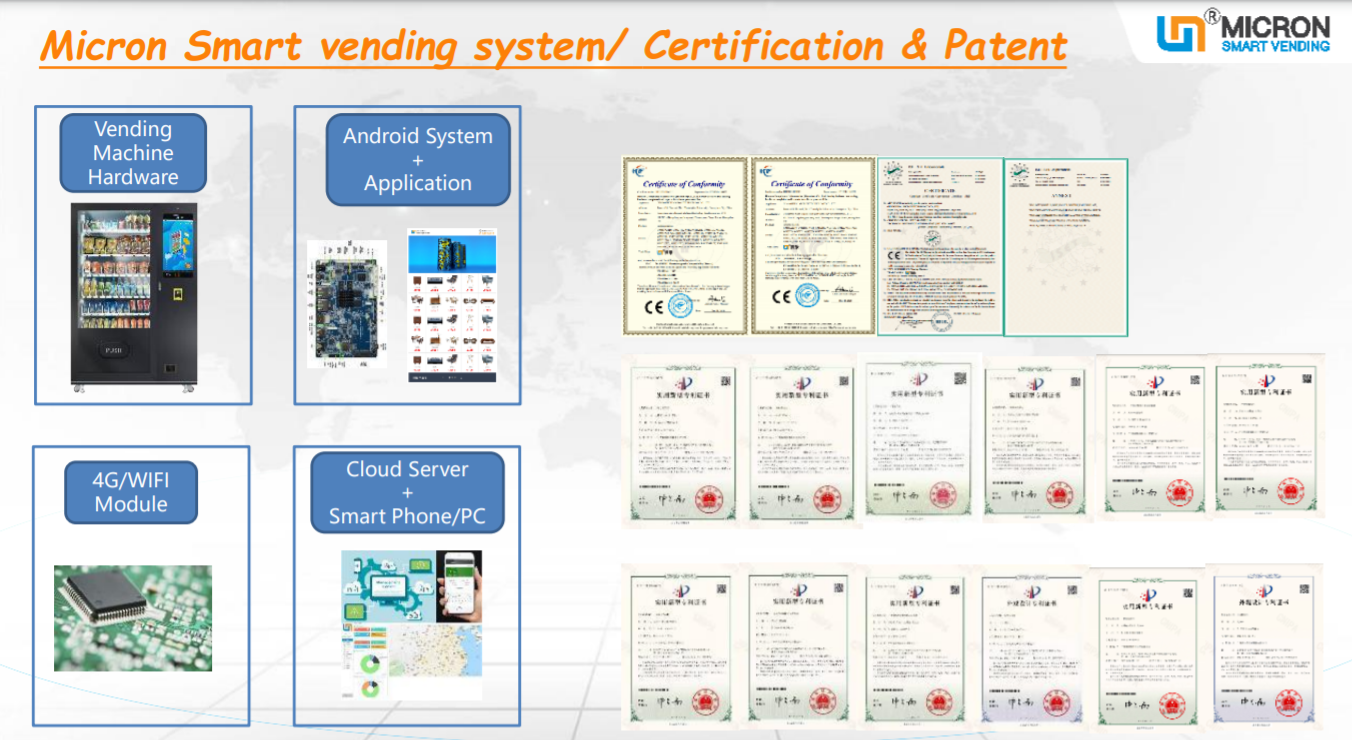Select the '4G/WIFI Module' label box
The image size is (1352, 740).
[x=131, y=492]
